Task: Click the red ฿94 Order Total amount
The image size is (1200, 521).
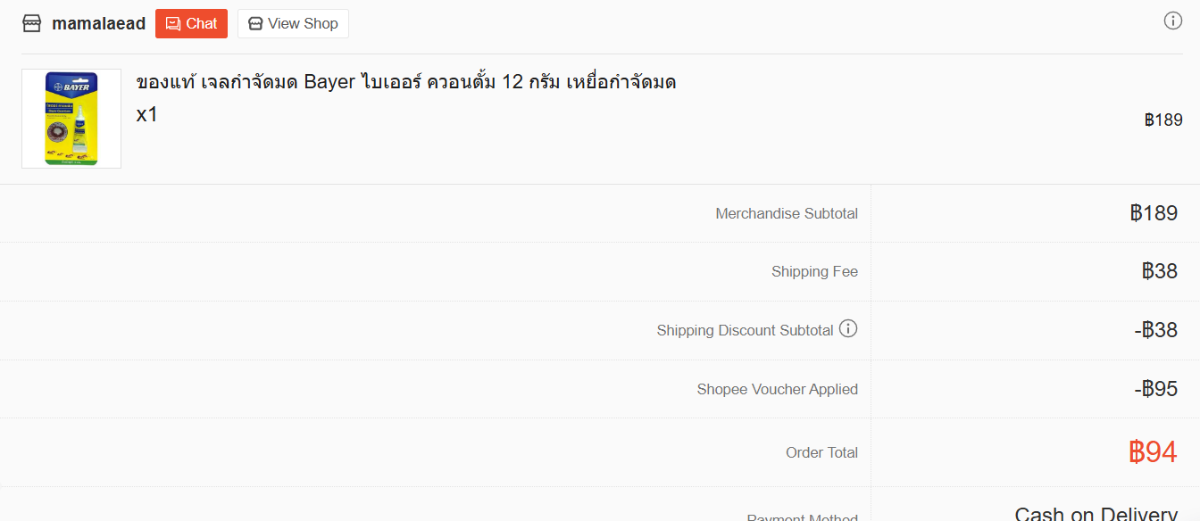Action: 1152,452
